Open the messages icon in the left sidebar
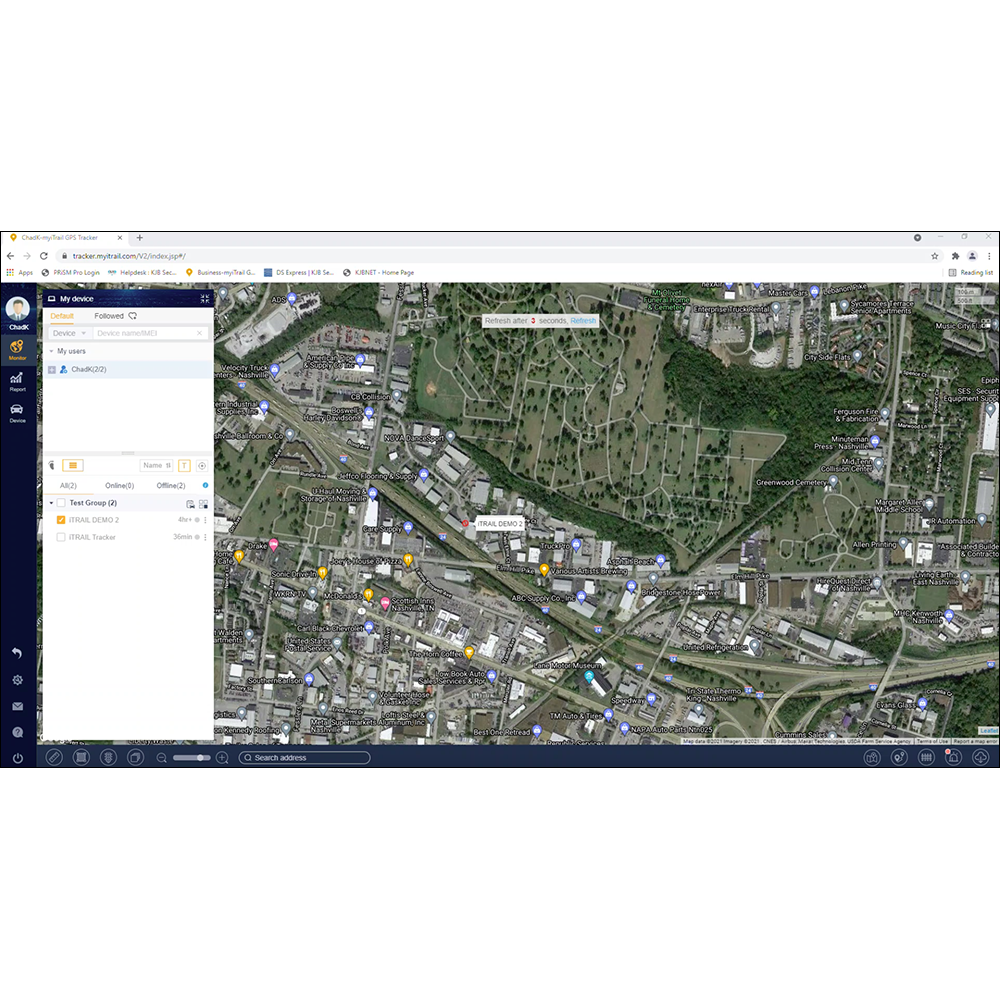The width and height of the screenshot is (1000, 1000). pyautogui.click(x=16, y=706)
